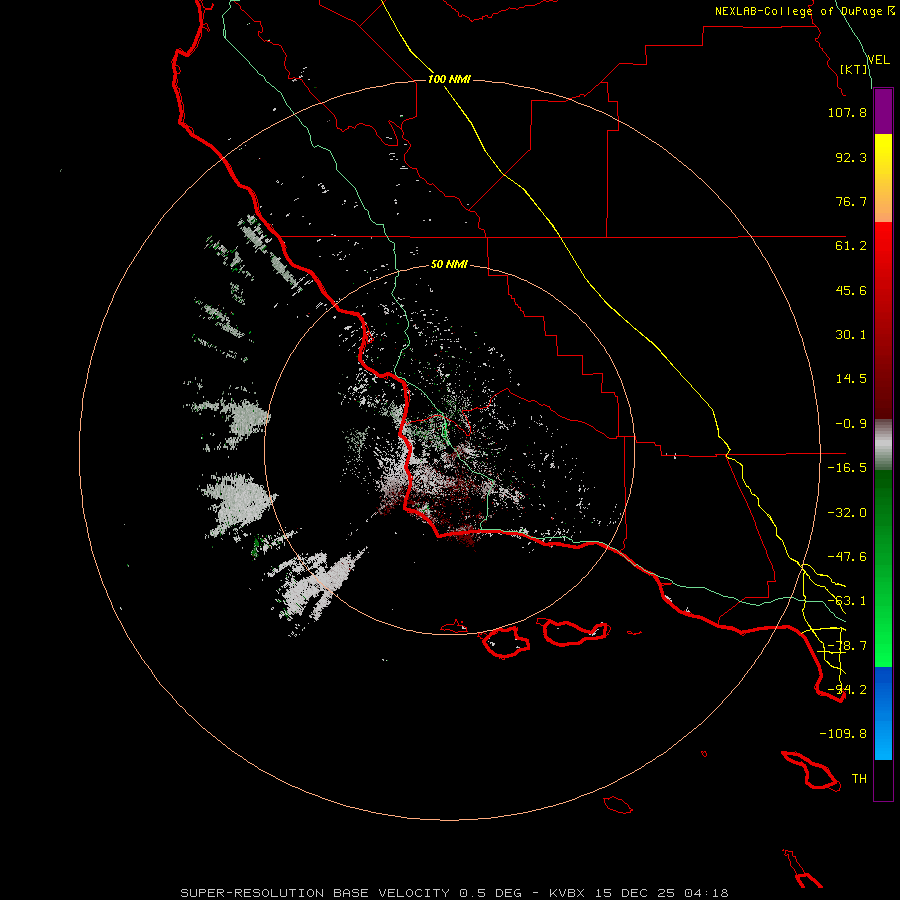
Task: Click the 76.7 velocity scale value
Action: 851,201
